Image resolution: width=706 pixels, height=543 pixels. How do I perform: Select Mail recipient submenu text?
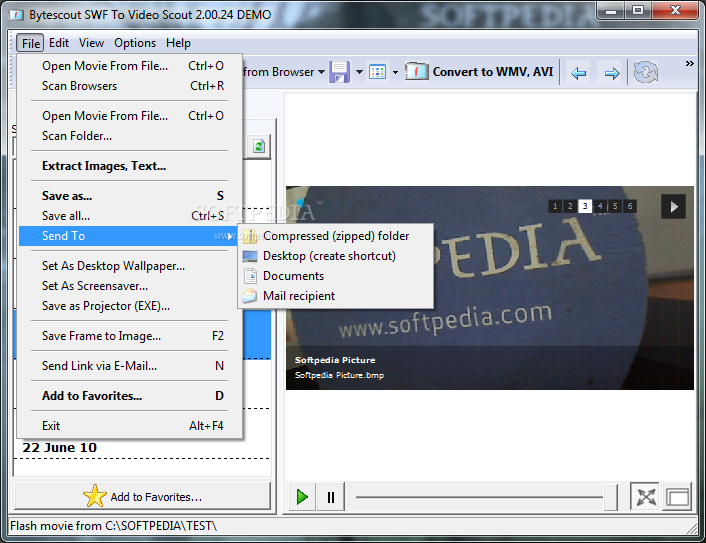pos(299,296)
